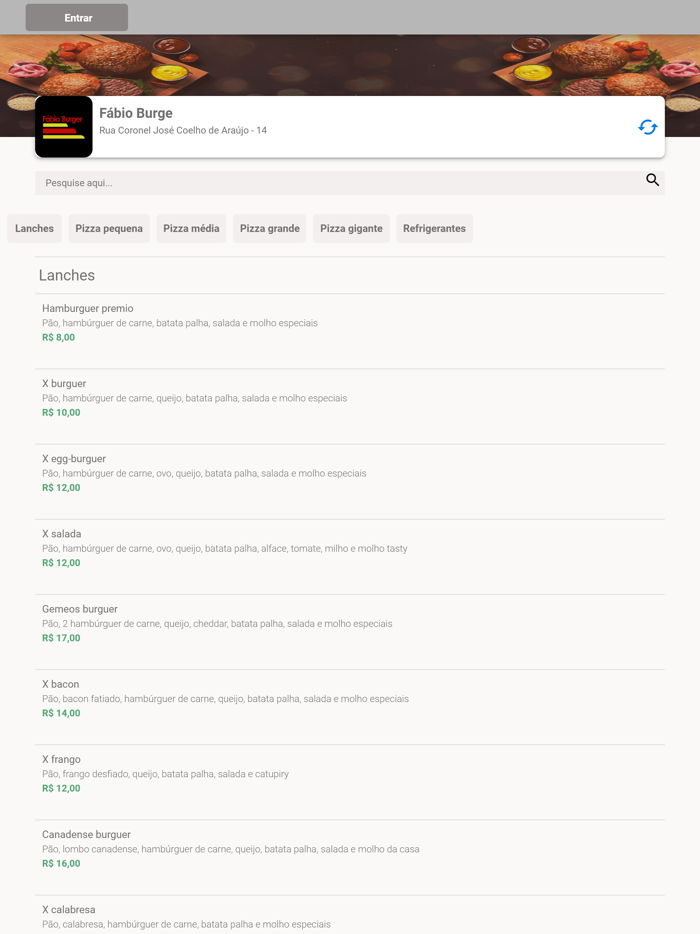Select the Pizza pequena category tab
The height and width of the screenshot is (934, 700).
(109, 228)
